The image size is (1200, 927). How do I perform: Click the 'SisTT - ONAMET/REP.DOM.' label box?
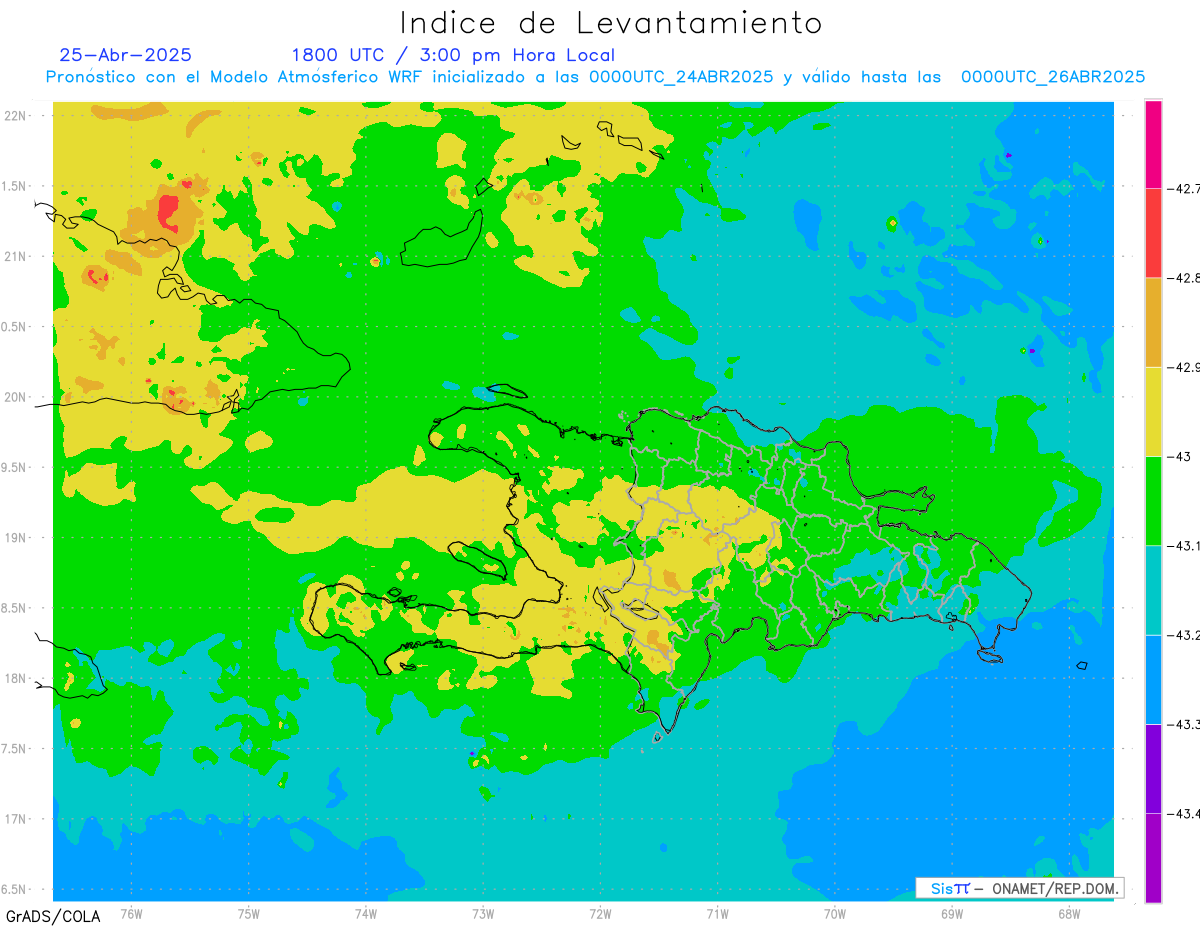tap(1020, 888)
